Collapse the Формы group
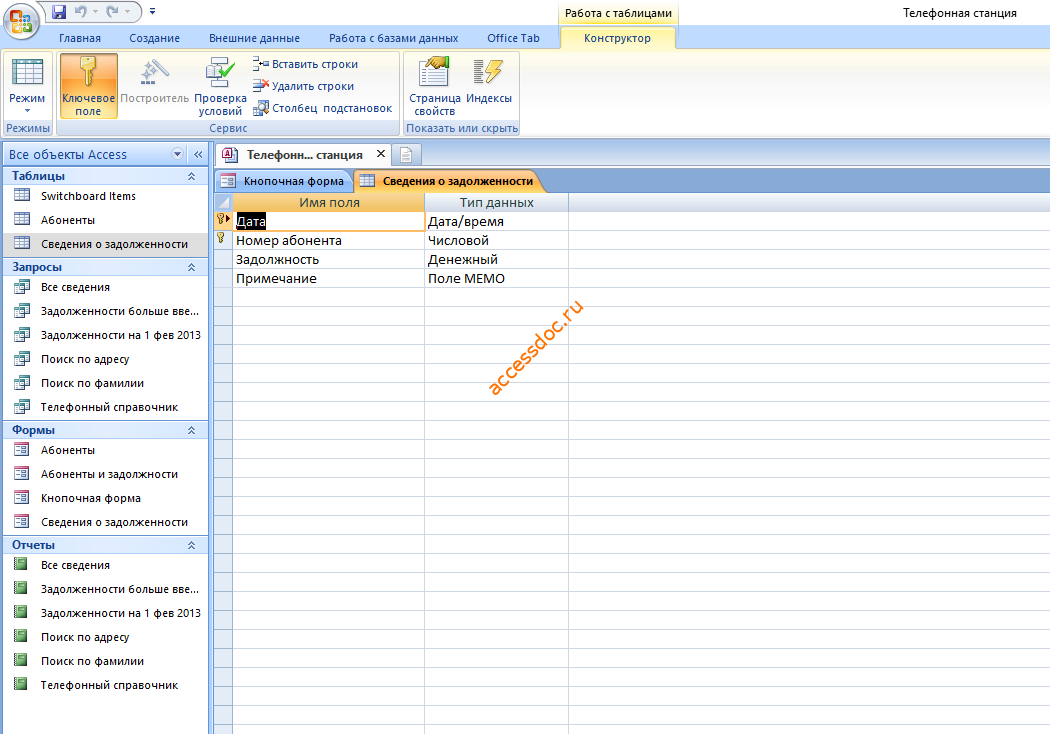Screen dimensions: 1050x734 click(x=192, y=430)
